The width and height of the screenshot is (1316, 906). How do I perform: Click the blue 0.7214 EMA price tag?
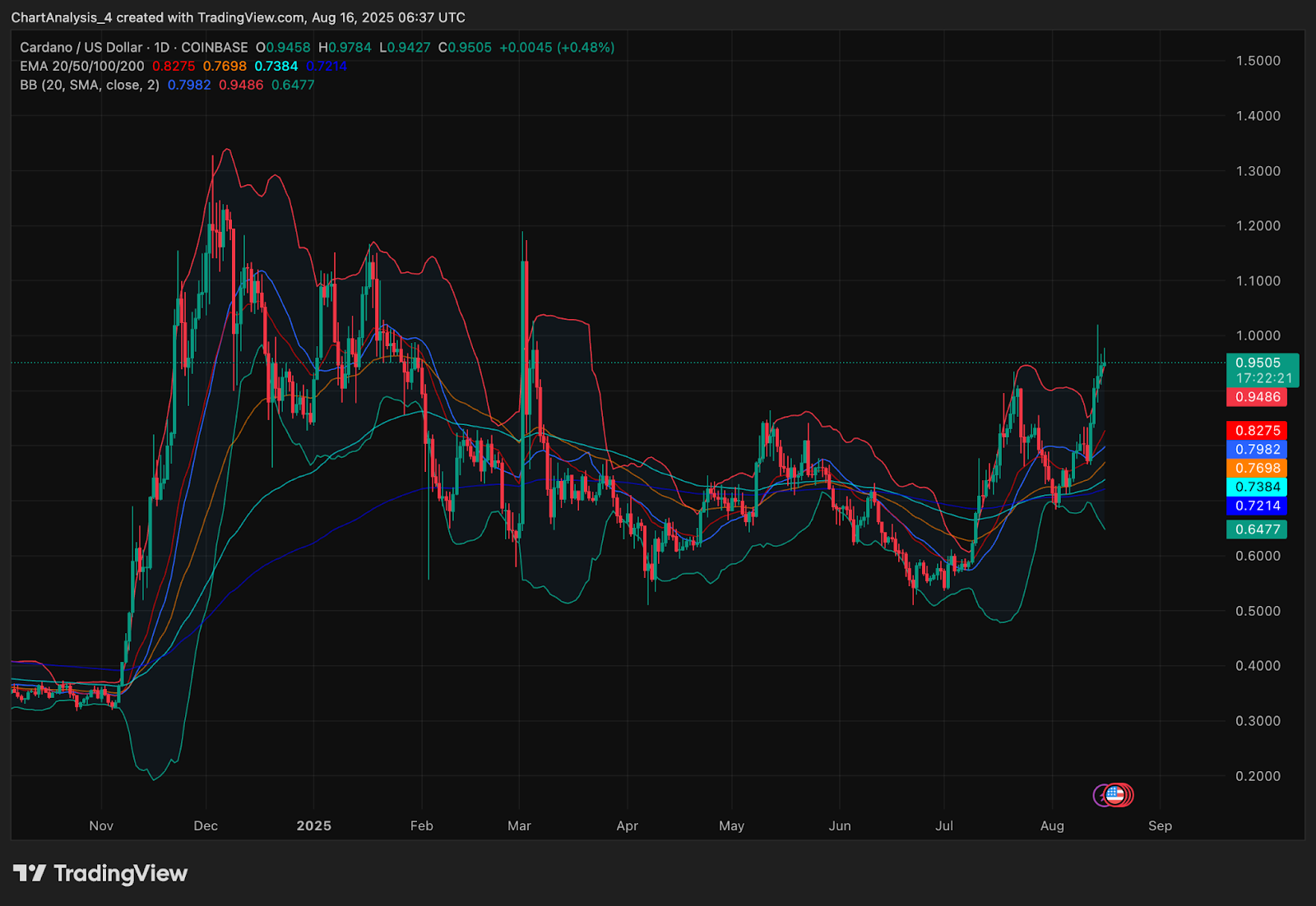pyautogui.click(x=1257, y=506)
